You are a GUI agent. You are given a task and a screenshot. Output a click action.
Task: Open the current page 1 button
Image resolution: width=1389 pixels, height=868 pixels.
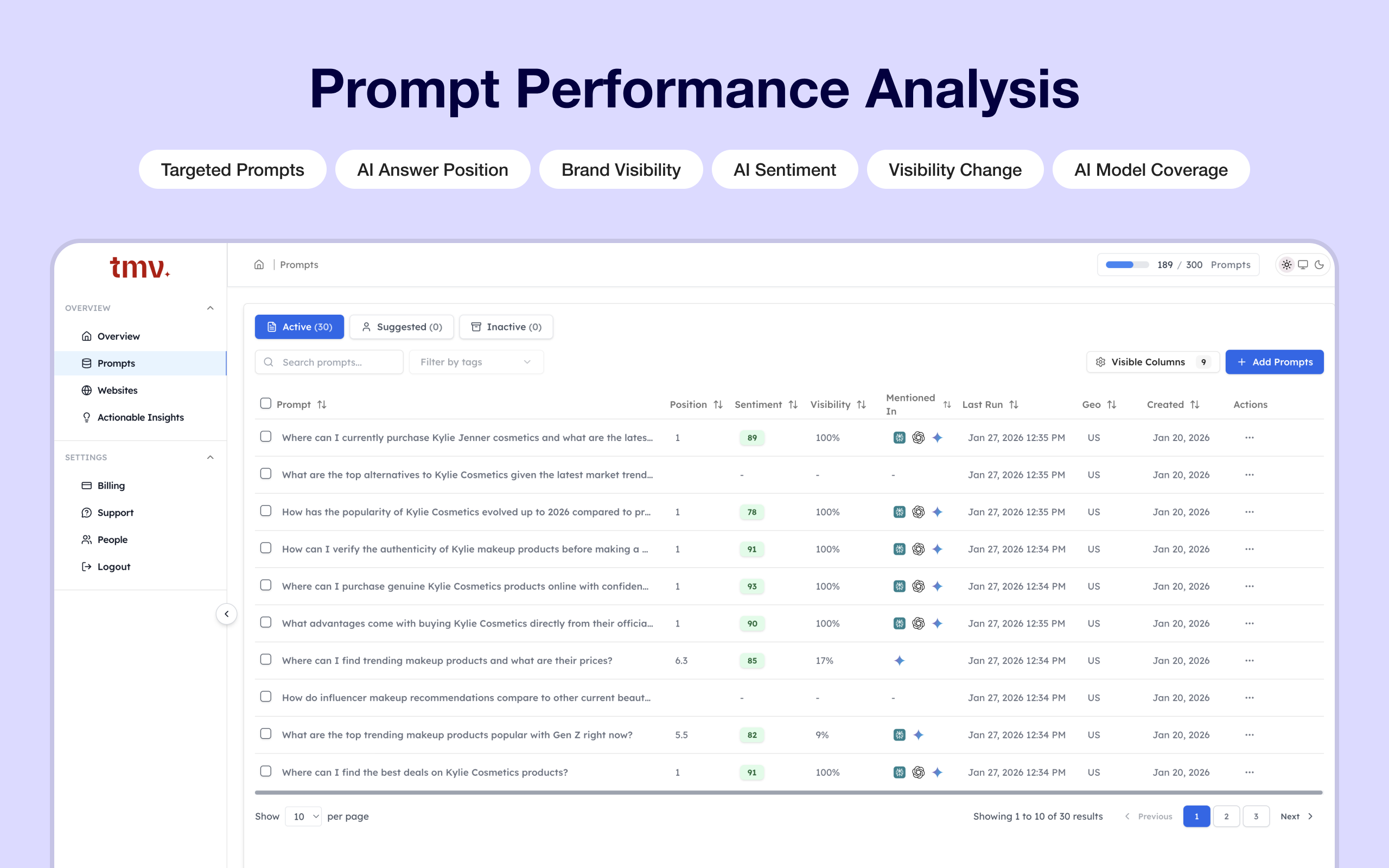click(x=1196, y=816)
